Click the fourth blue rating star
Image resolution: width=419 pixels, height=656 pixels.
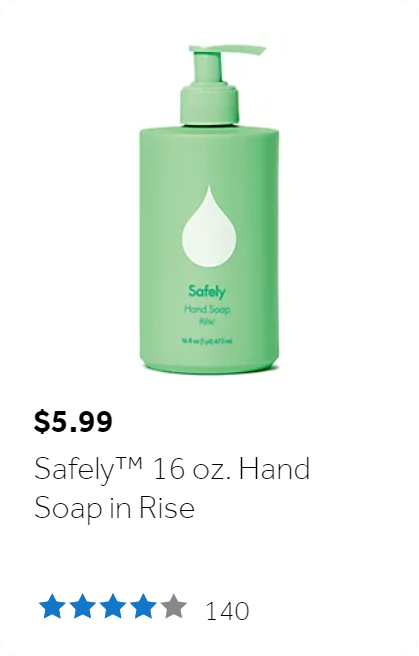point(143,605)
